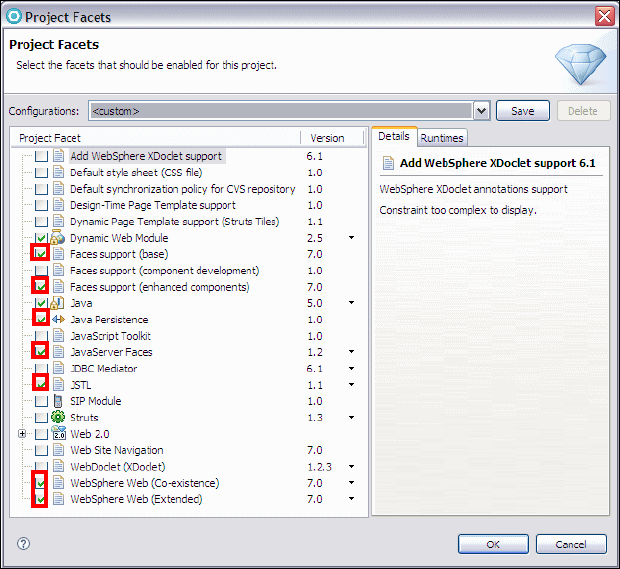Click the Web 2.0 facet icon

point(59,433)
